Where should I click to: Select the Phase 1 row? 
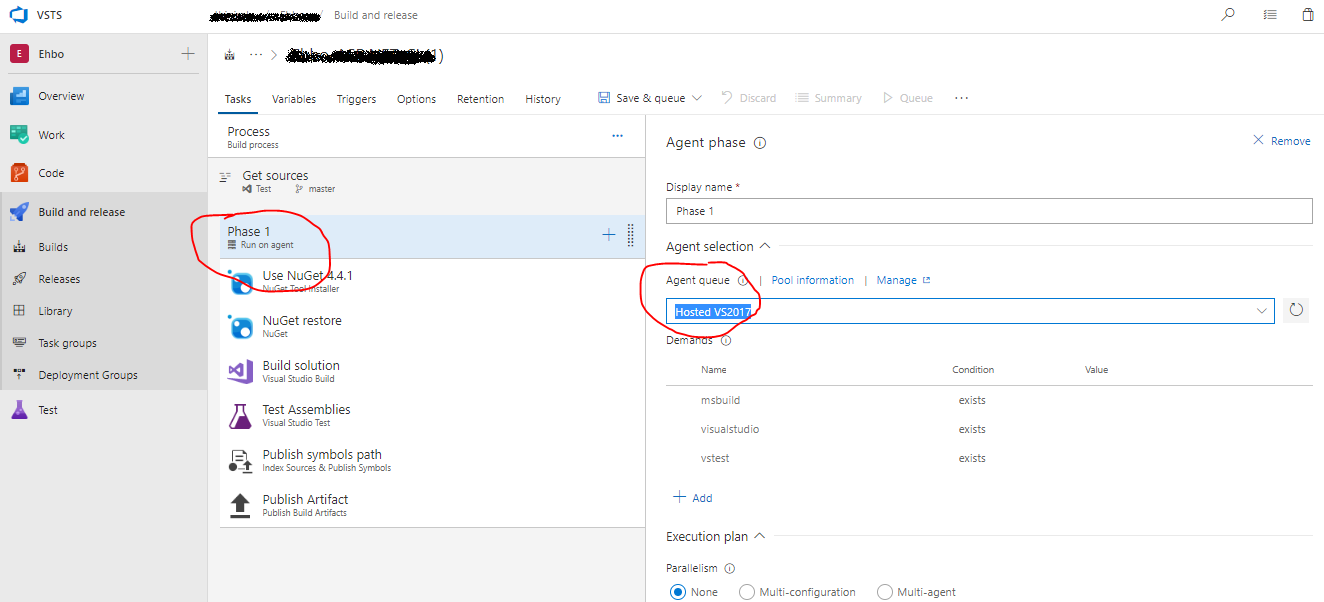pyautogui.click(x=432, y=237)
